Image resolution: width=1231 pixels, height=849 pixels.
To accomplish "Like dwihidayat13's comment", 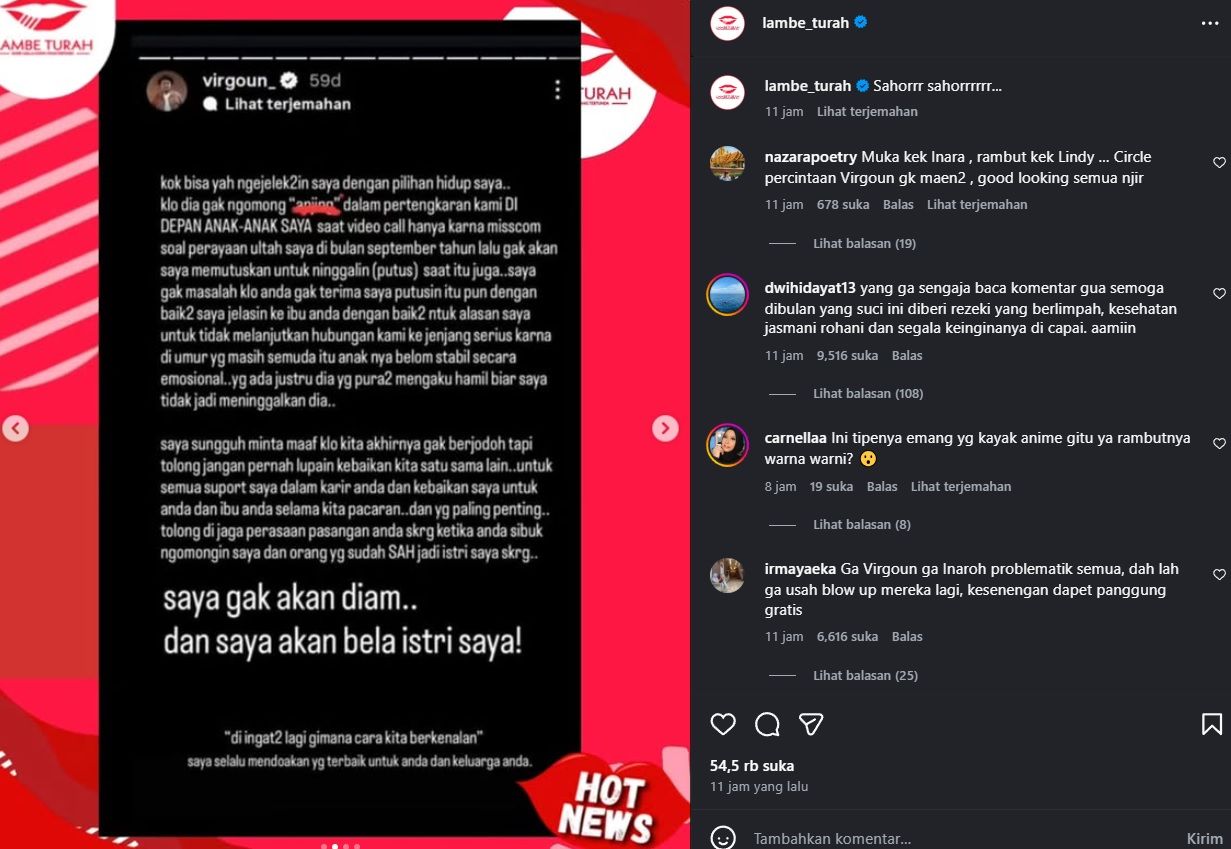I will coord(1219,294).
